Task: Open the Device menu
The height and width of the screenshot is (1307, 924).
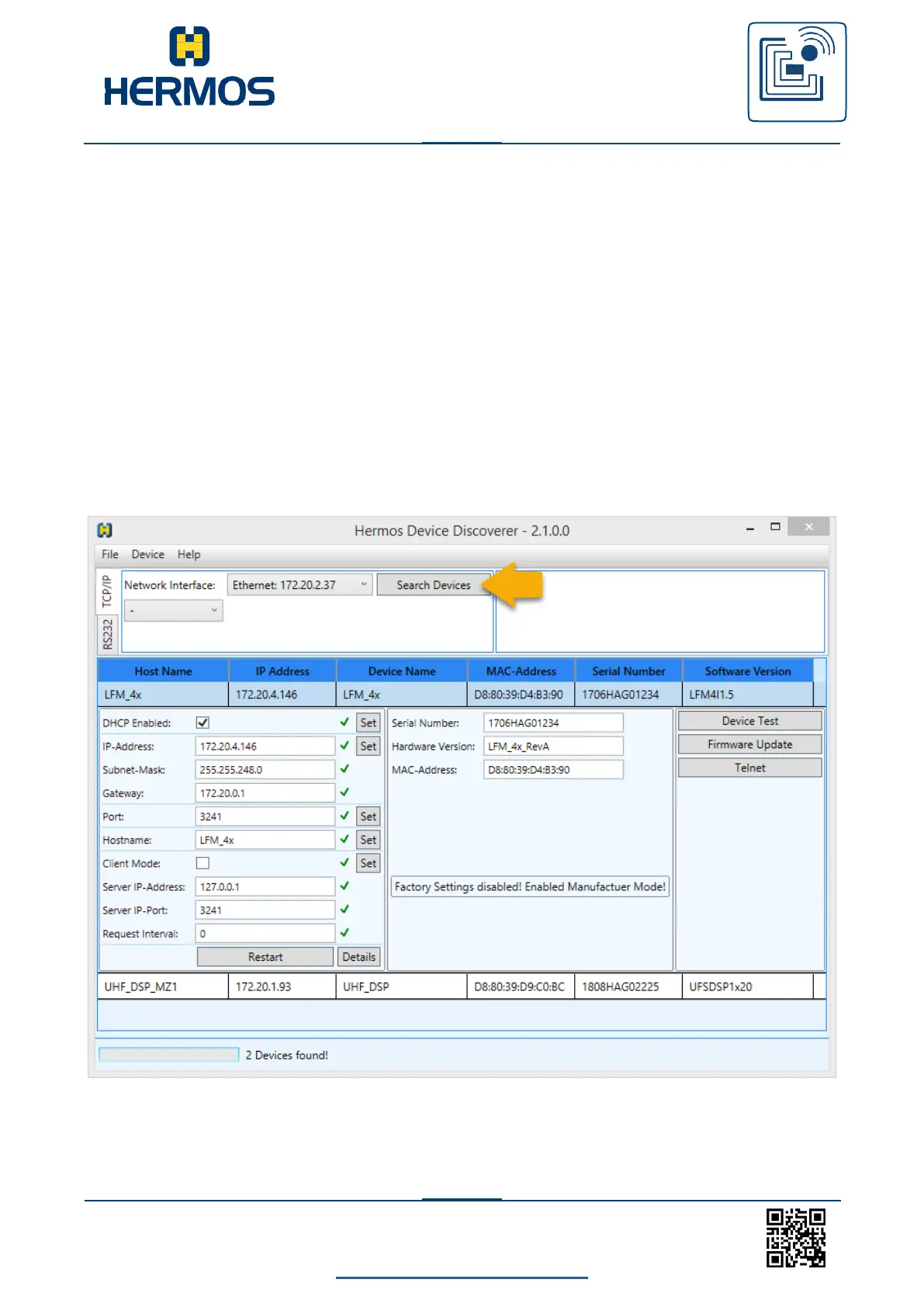Action: pos(147,554)
